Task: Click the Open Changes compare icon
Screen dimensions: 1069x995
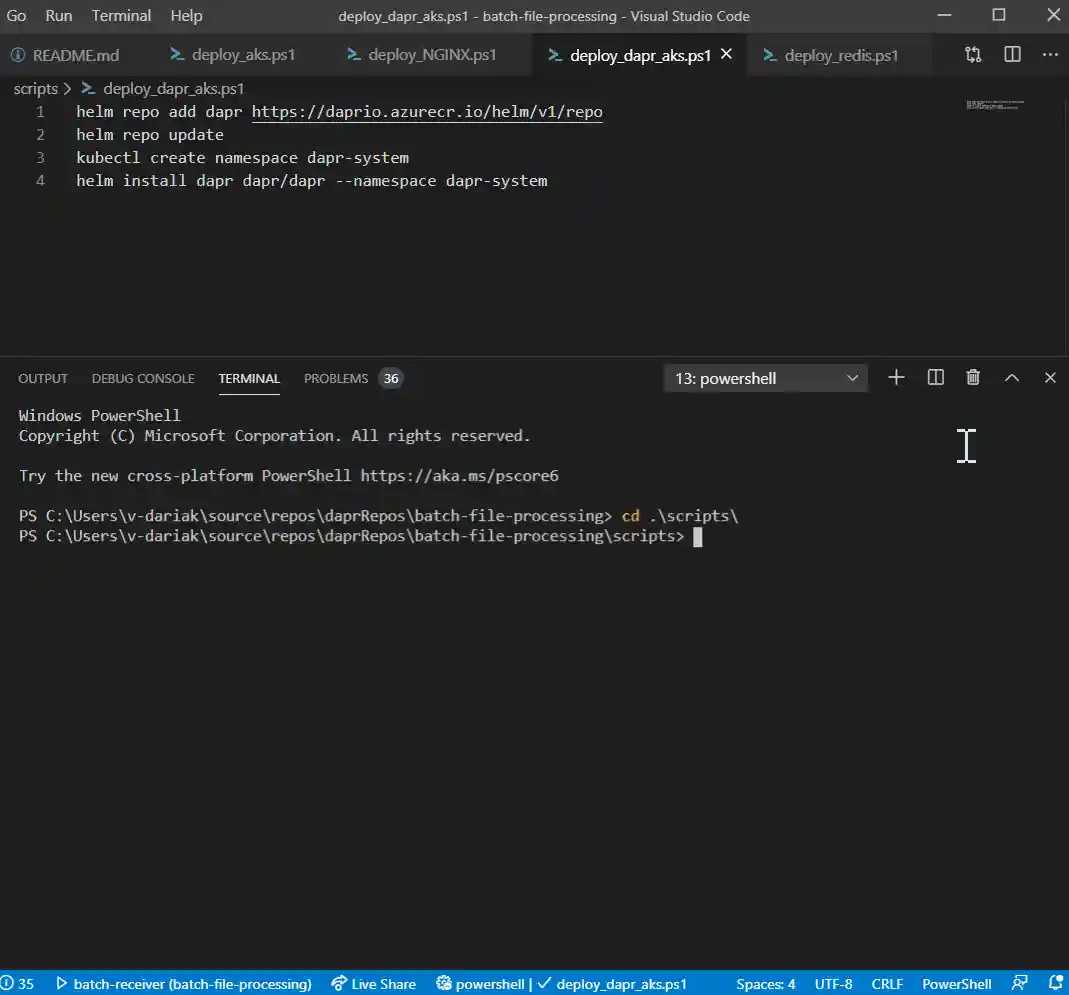Action: [973, 55]
